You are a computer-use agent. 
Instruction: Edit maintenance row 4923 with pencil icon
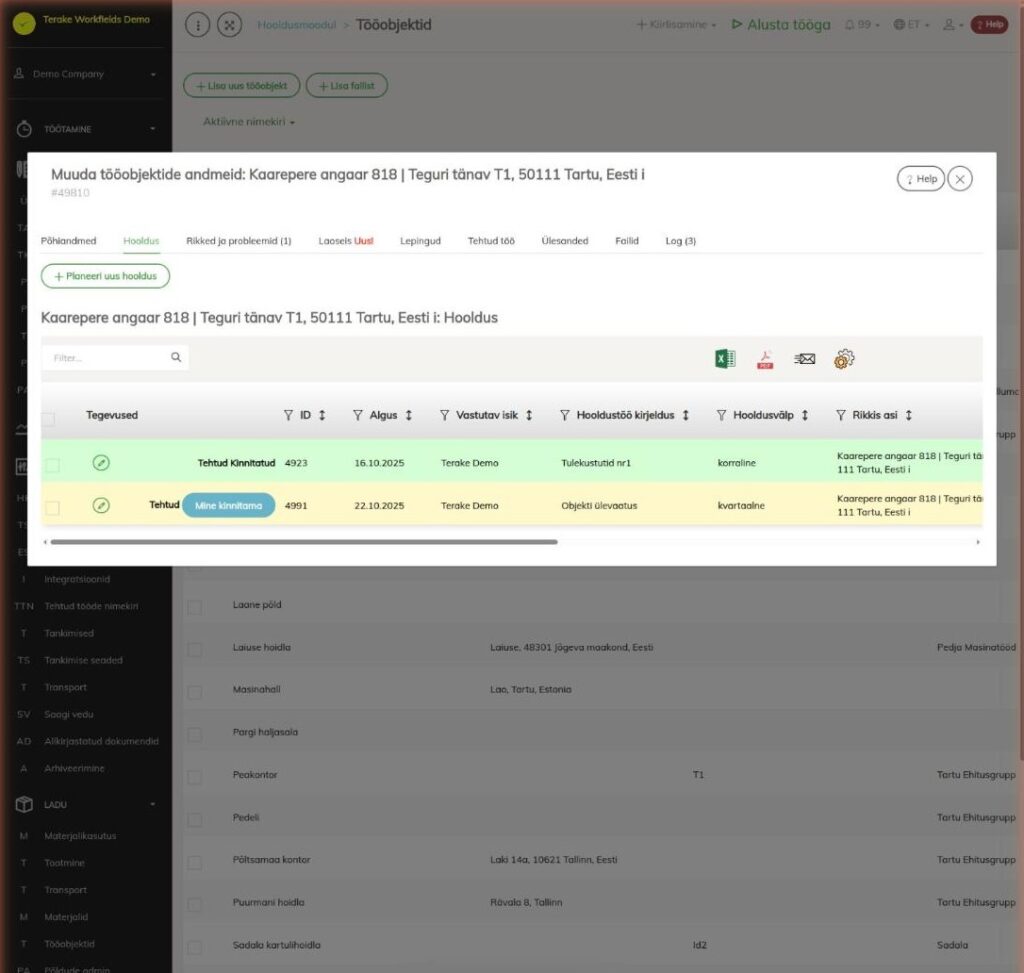pyautogui.click(x=101, y=462)
